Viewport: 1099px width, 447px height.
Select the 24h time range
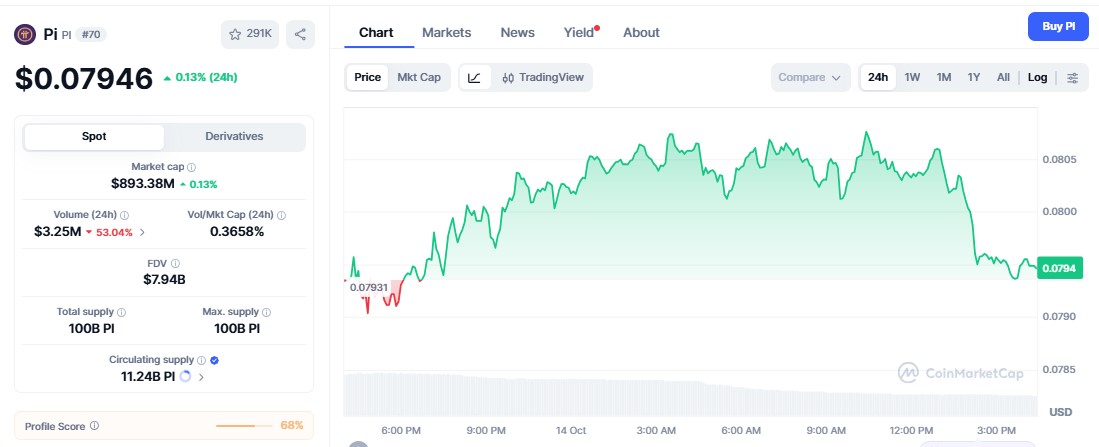[x=878, y=78]
